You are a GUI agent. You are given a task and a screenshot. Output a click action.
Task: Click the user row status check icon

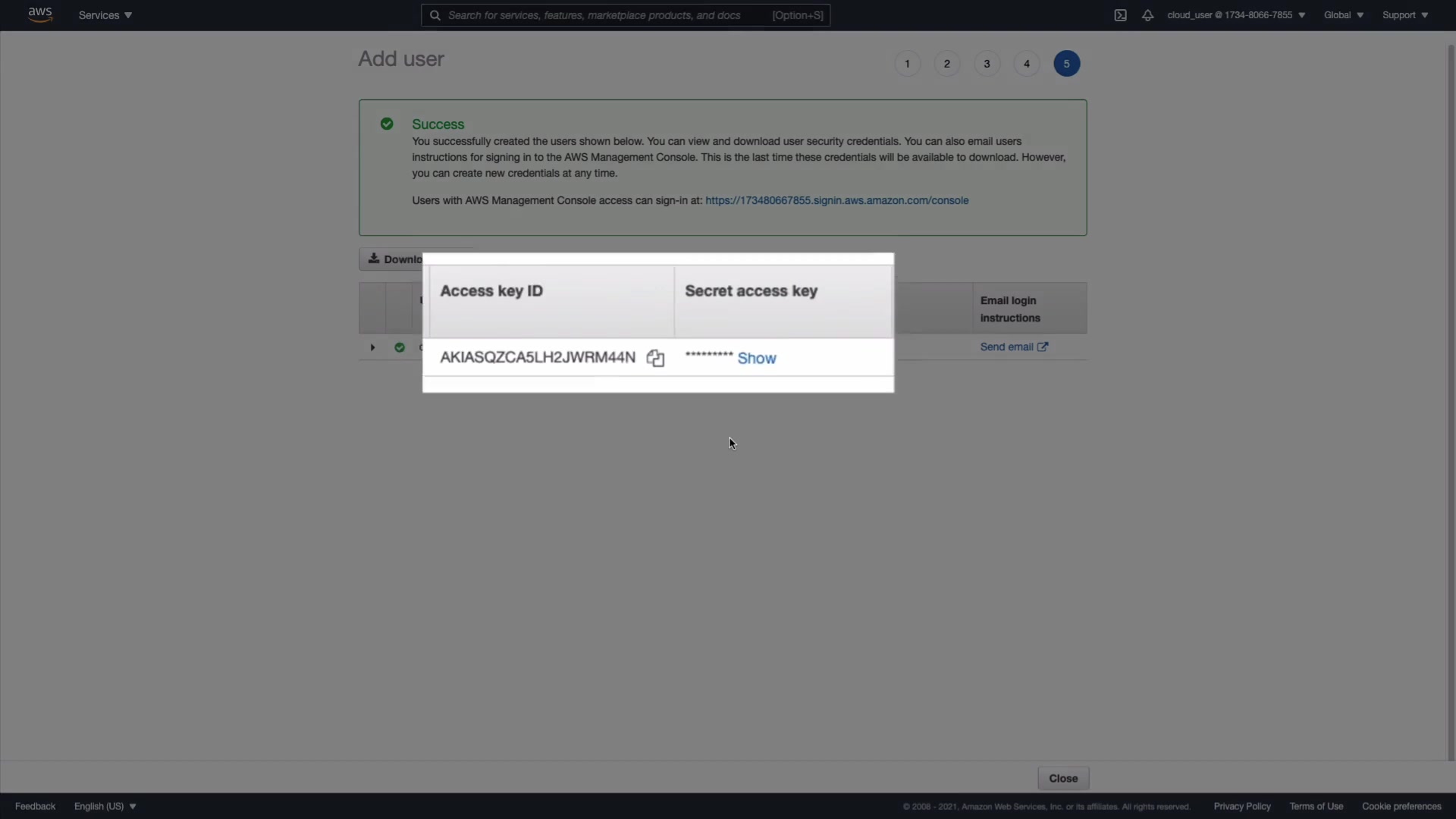coord(400,347)
